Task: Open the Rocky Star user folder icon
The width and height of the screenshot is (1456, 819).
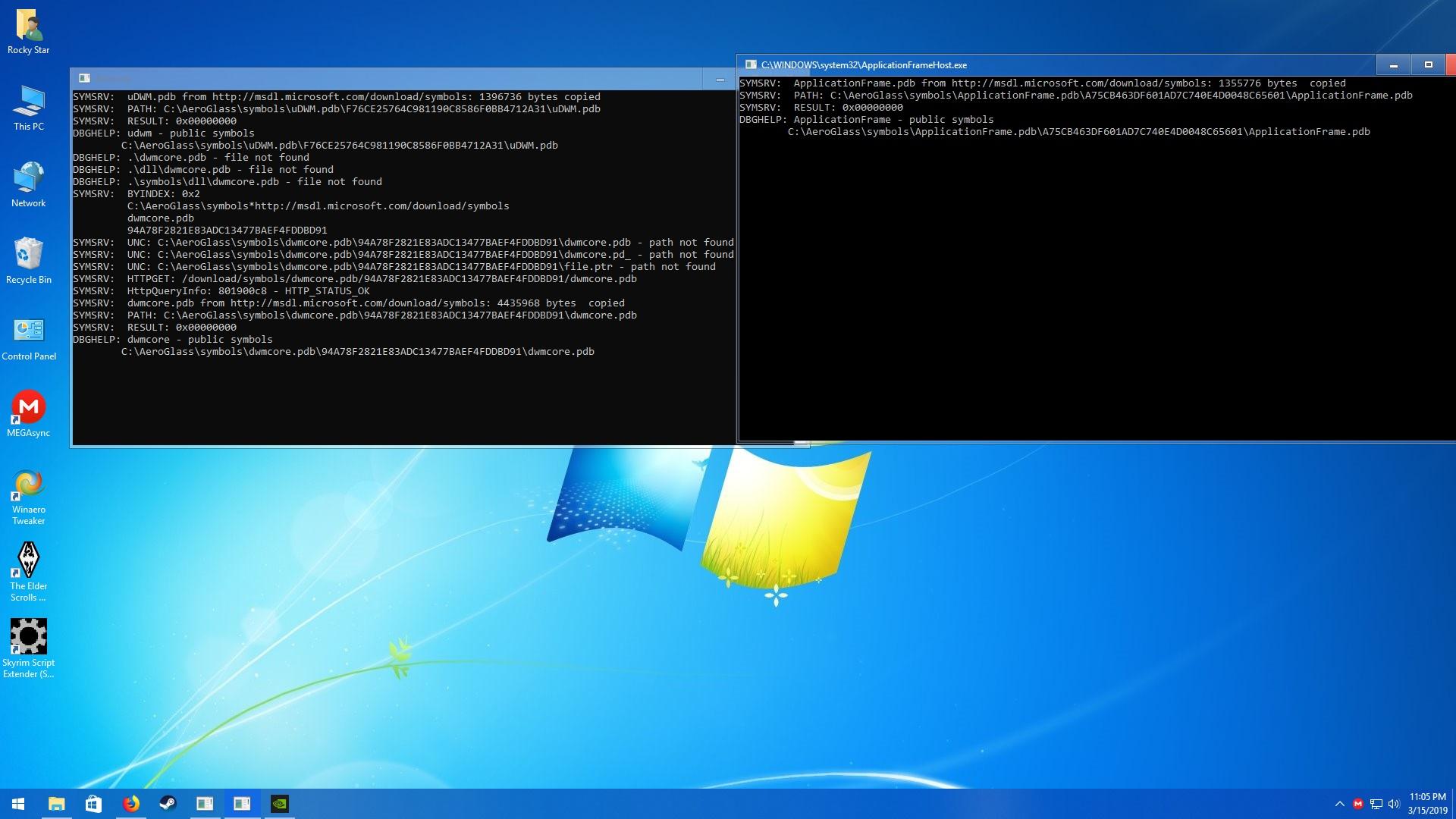Action: coord(29,32)
